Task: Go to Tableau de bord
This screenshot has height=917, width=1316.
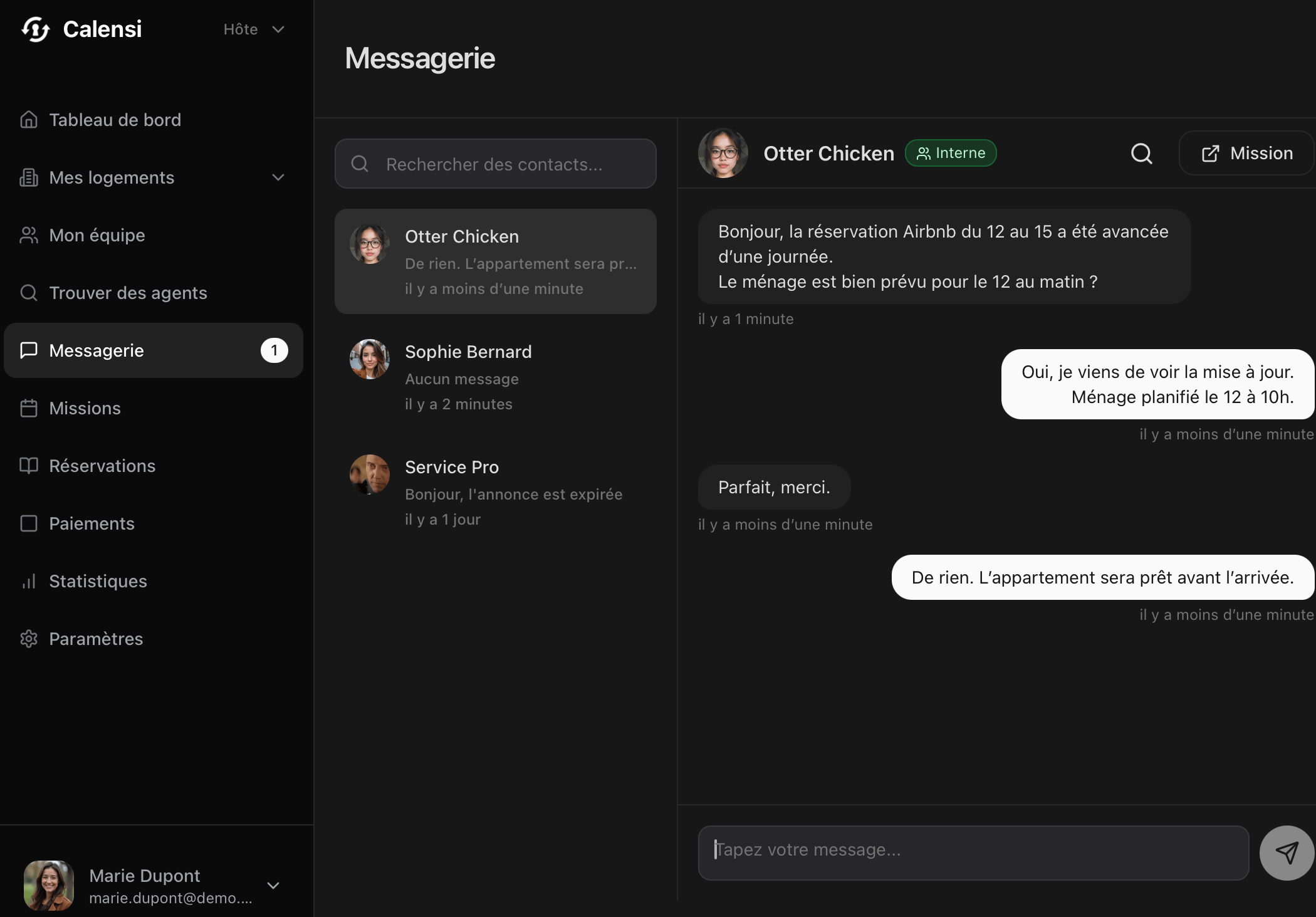Action: point(115,120)
